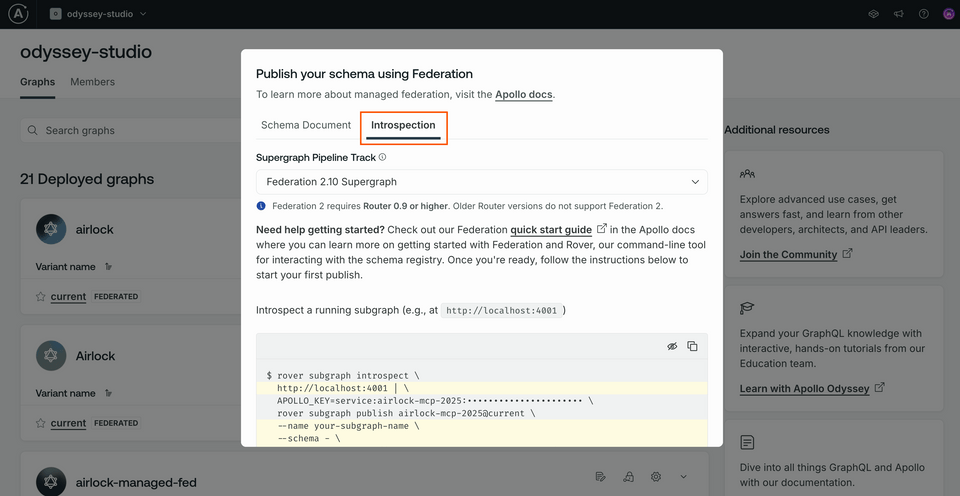Click the schema edit icon on airlock-managed-fed
This screenshot has width=960, height=496.
coord(600,477)
